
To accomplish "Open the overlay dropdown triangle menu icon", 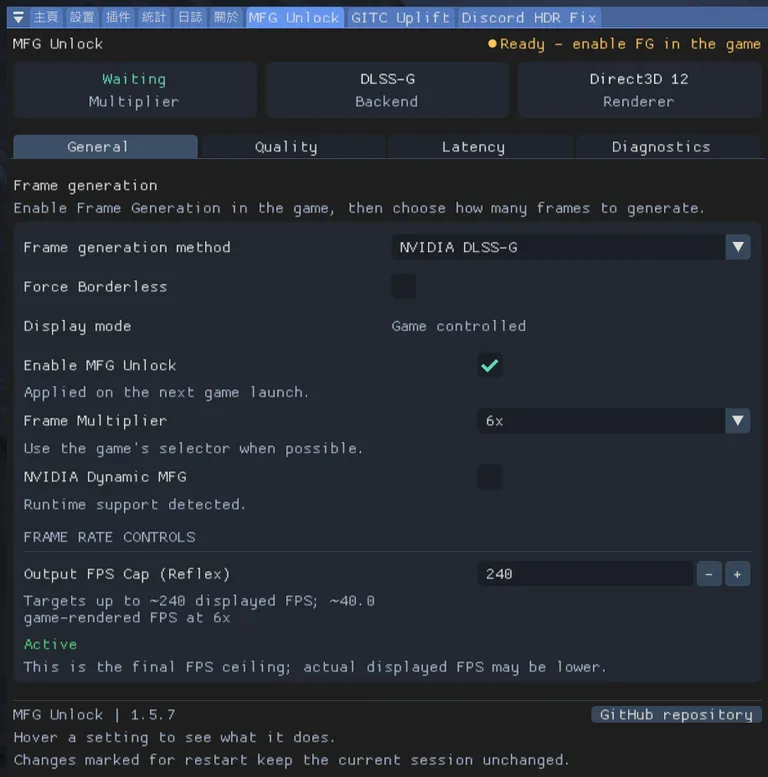I will (18, 18).
